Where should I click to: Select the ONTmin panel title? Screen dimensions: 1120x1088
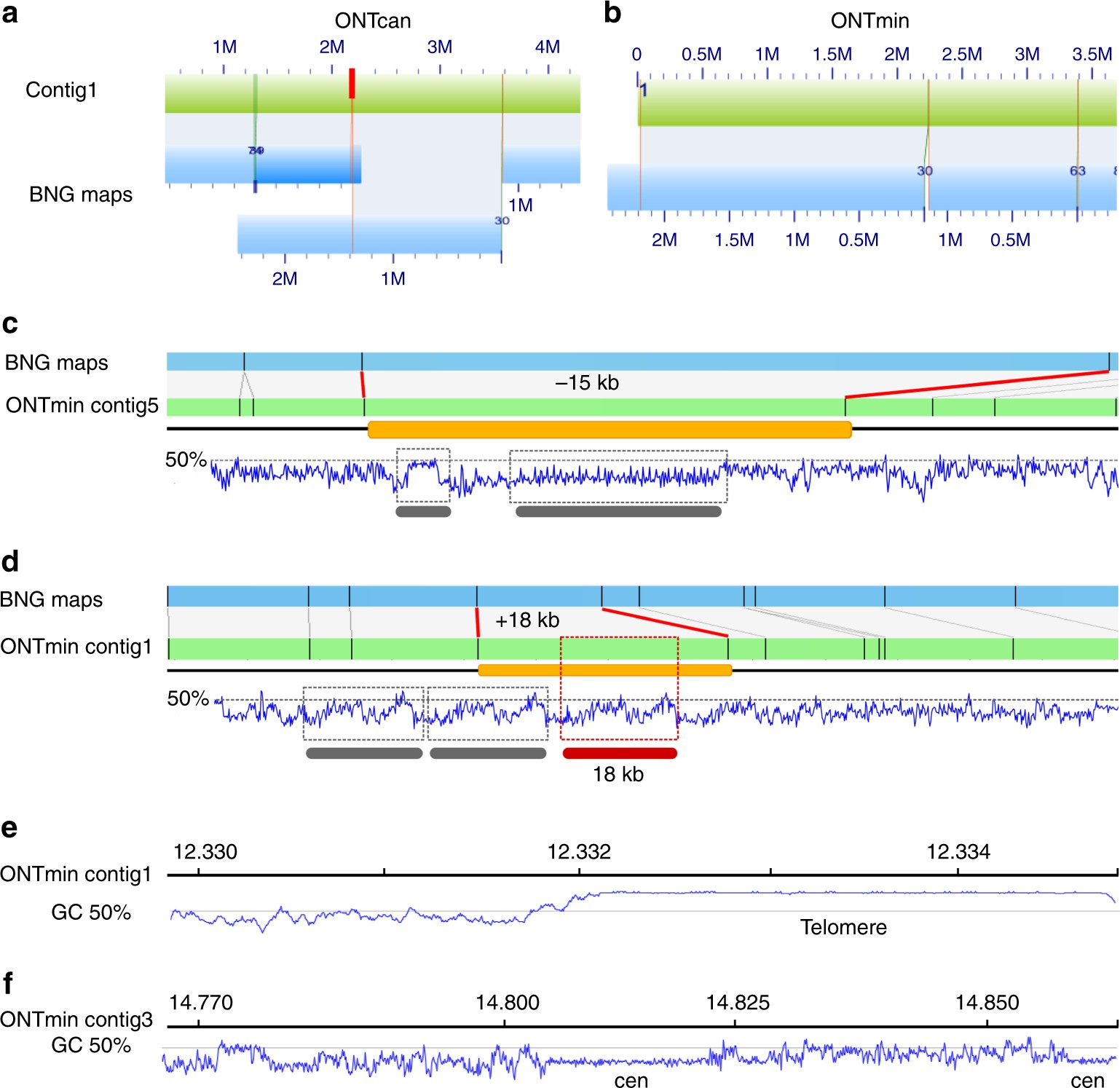click(x=869, y=20)
